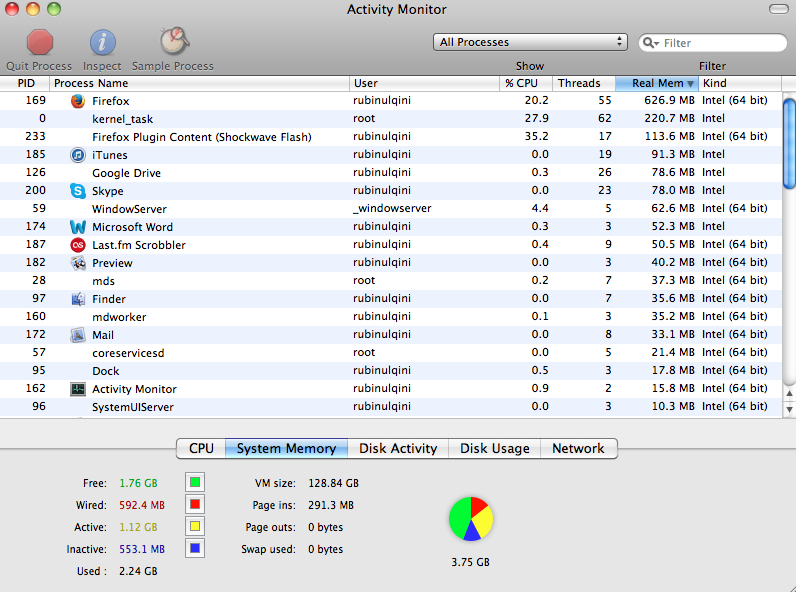The width and height of the screenshot is (796, 592).
Task: Click the Sample Process label
Action: [173, 66]
